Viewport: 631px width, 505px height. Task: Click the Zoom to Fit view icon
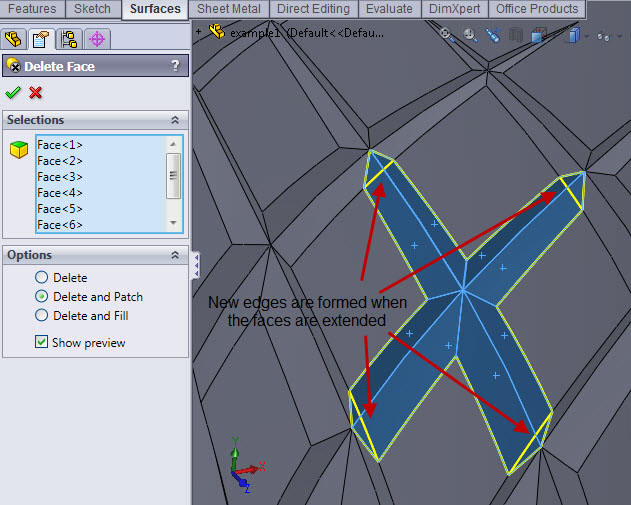coord(447,35)
